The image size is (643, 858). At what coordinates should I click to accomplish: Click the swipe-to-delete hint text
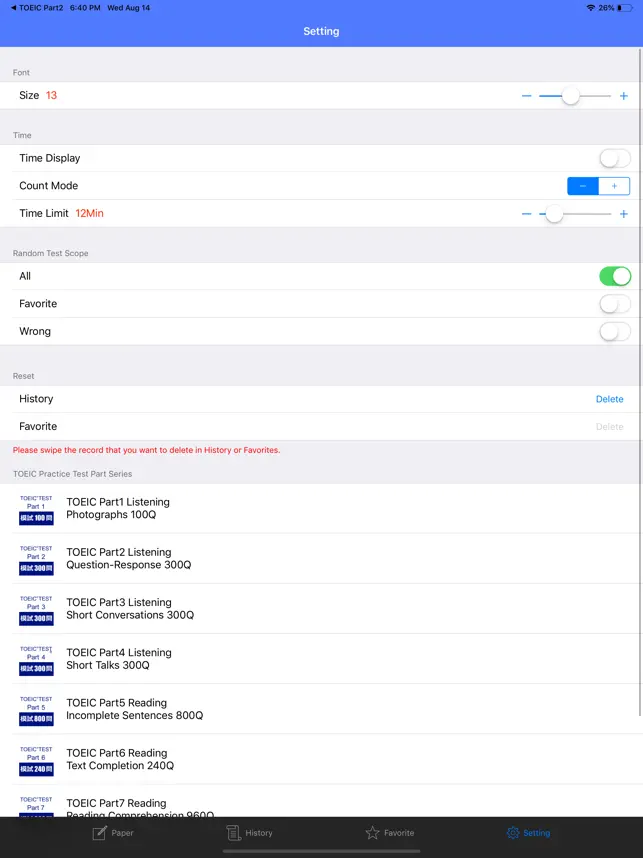point(146,450)
